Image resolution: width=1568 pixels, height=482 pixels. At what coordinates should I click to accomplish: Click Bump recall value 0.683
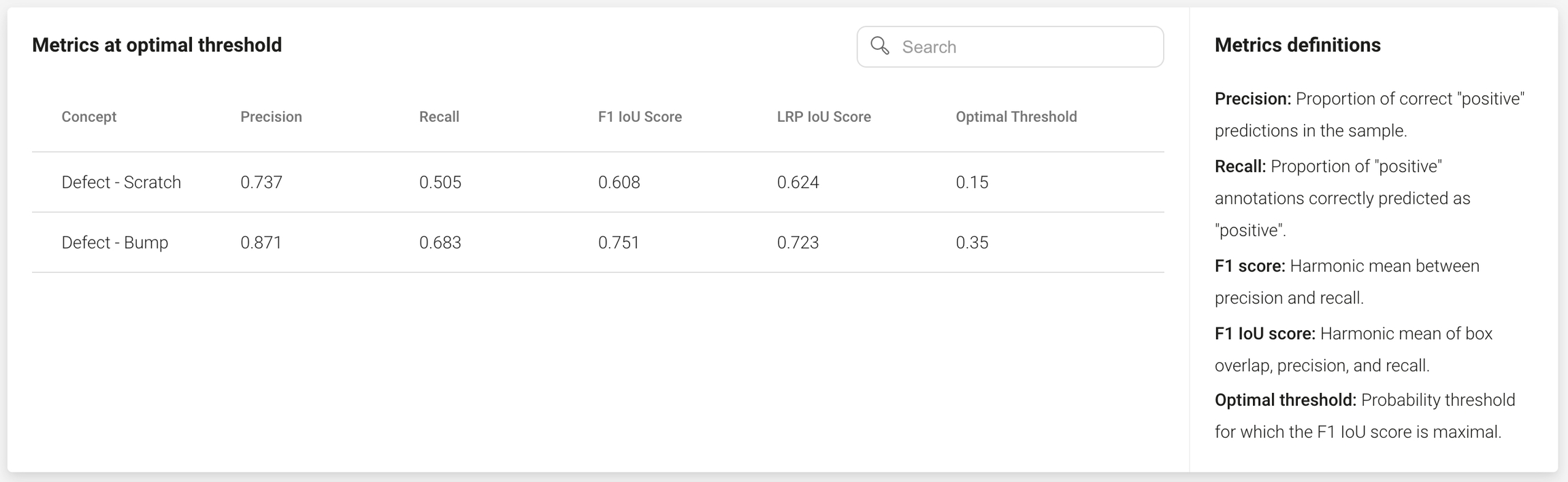[440, 243]
